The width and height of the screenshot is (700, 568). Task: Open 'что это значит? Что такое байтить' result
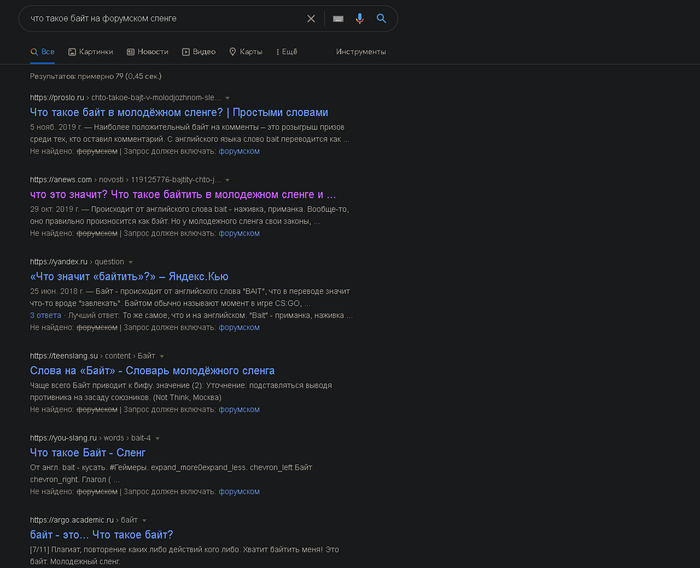(183, 194)
